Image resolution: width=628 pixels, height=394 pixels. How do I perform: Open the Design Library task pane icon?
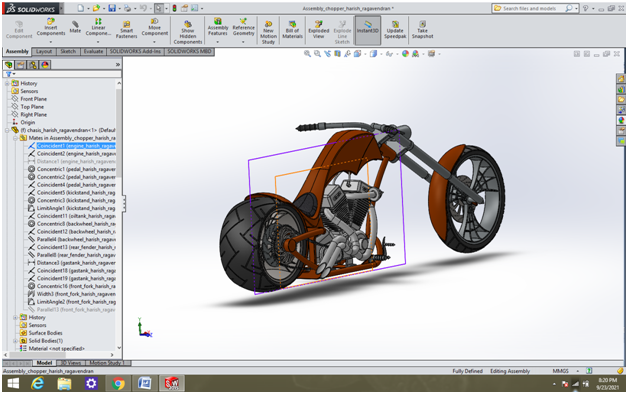click(621, 89)
